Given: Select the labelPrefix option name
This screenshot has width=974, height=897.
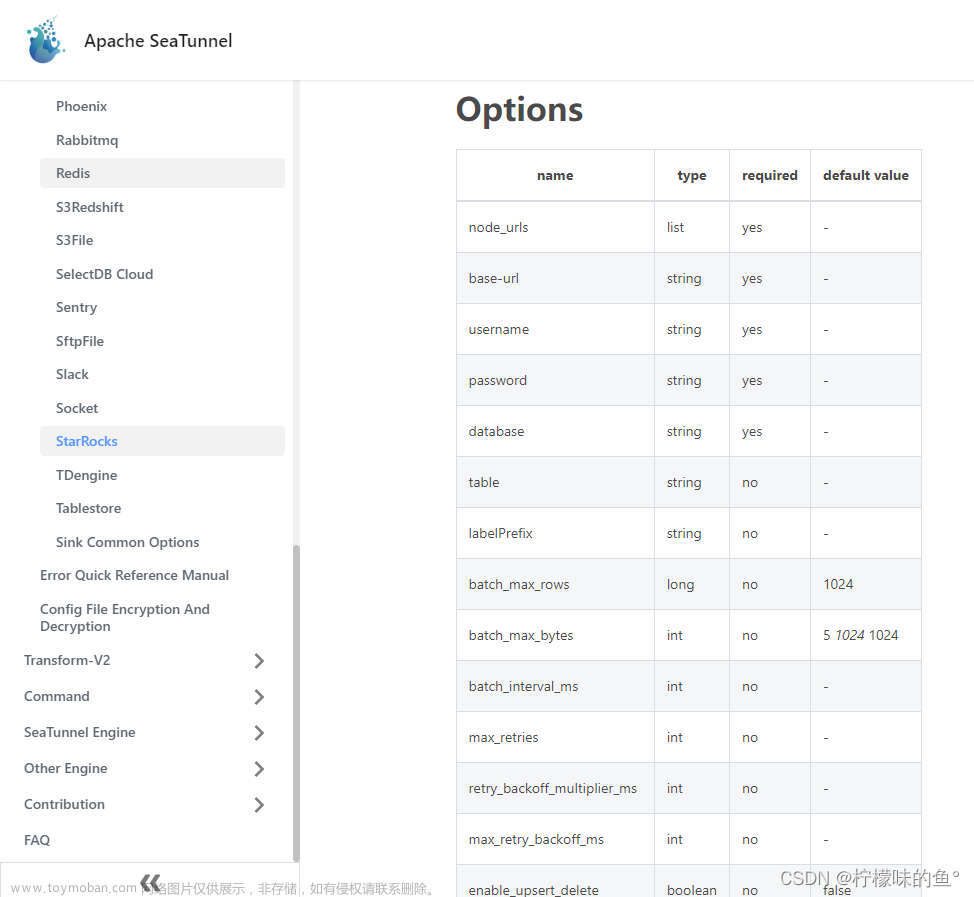Looking at the screenshot, I should 501,533.
